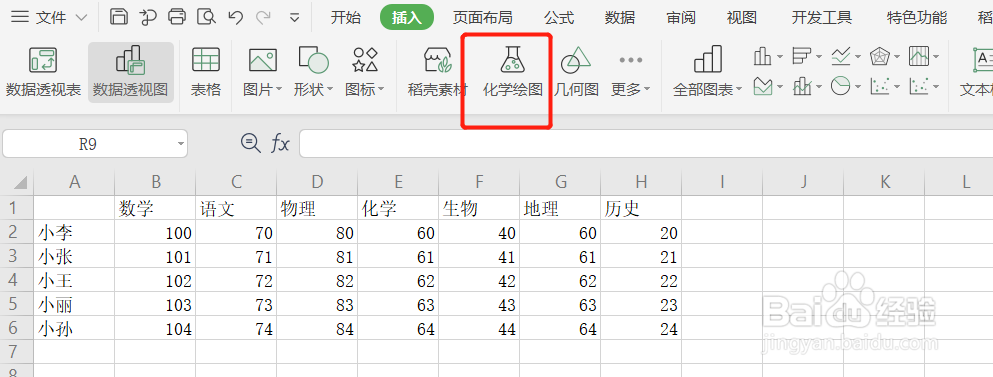Redo the last undone action
This screenshot has height=377, width=993.
(264, 17)
